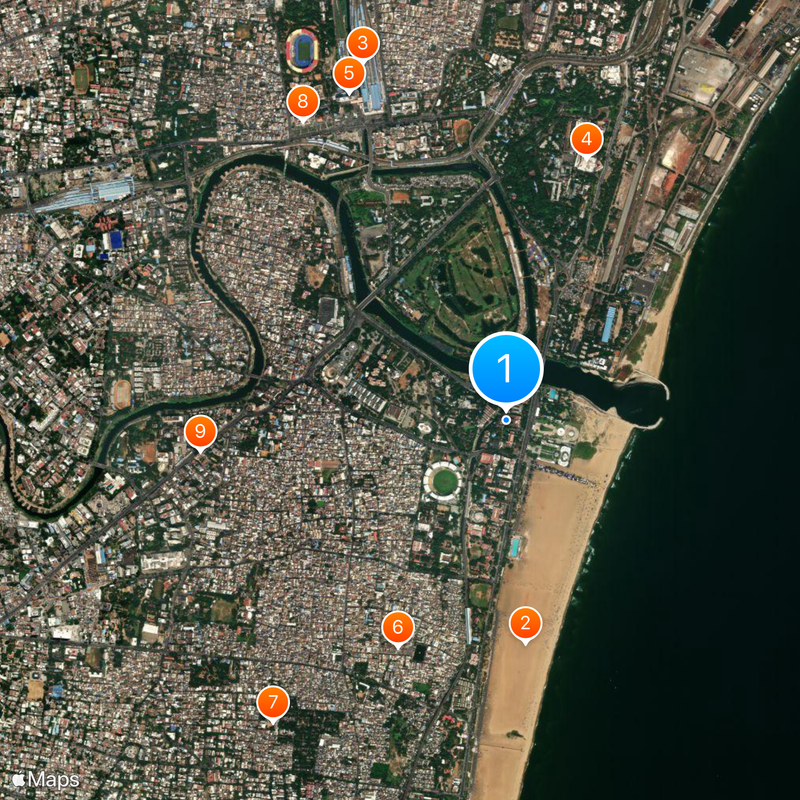Viewport: 800px width, 800px height.
Task: Click the blue oval stadium near pin 3
Action: [303, 51]
